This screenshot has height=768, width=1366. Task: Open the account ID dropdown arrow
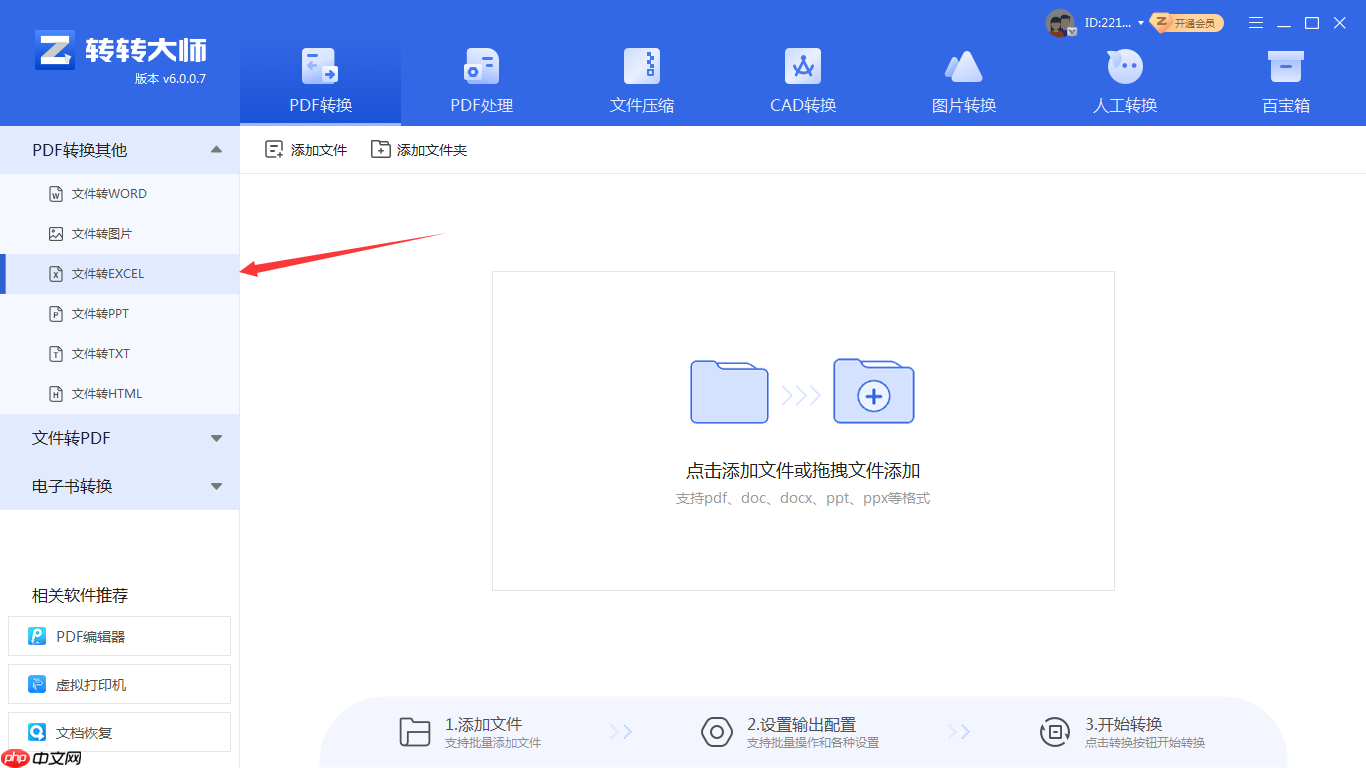click(1141, 23)
